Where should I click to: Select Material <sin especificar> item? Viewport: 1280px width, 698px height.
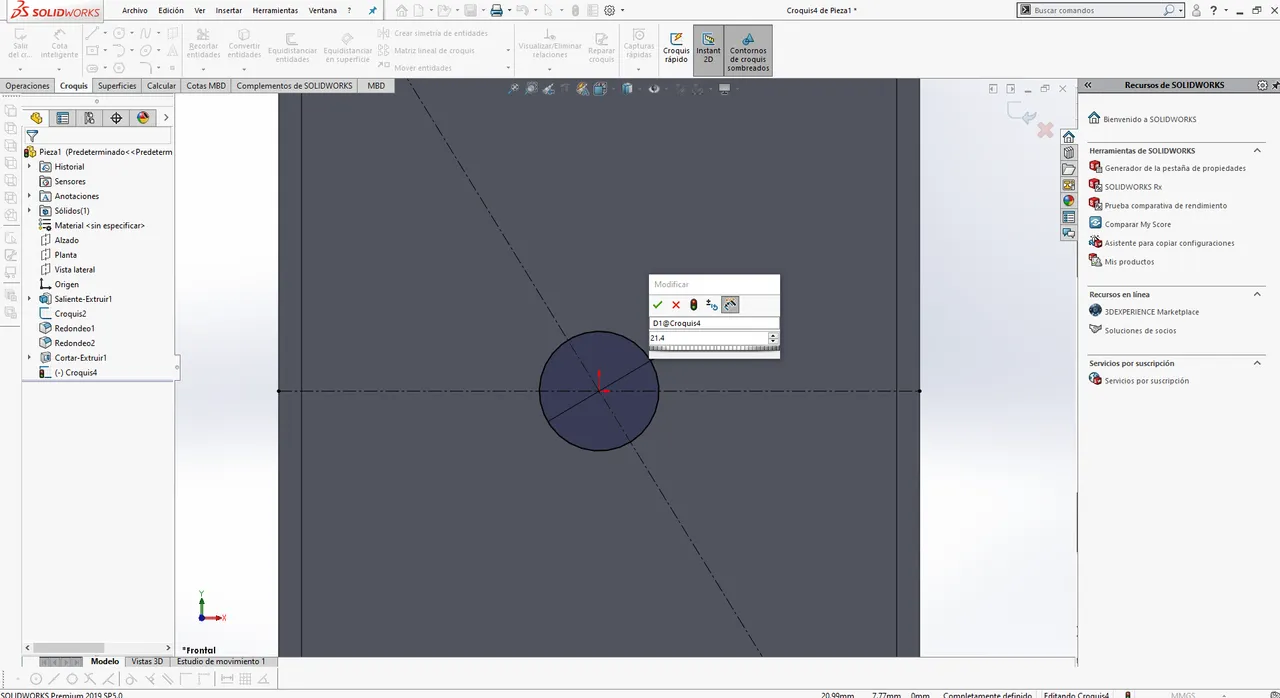(91, 226)
